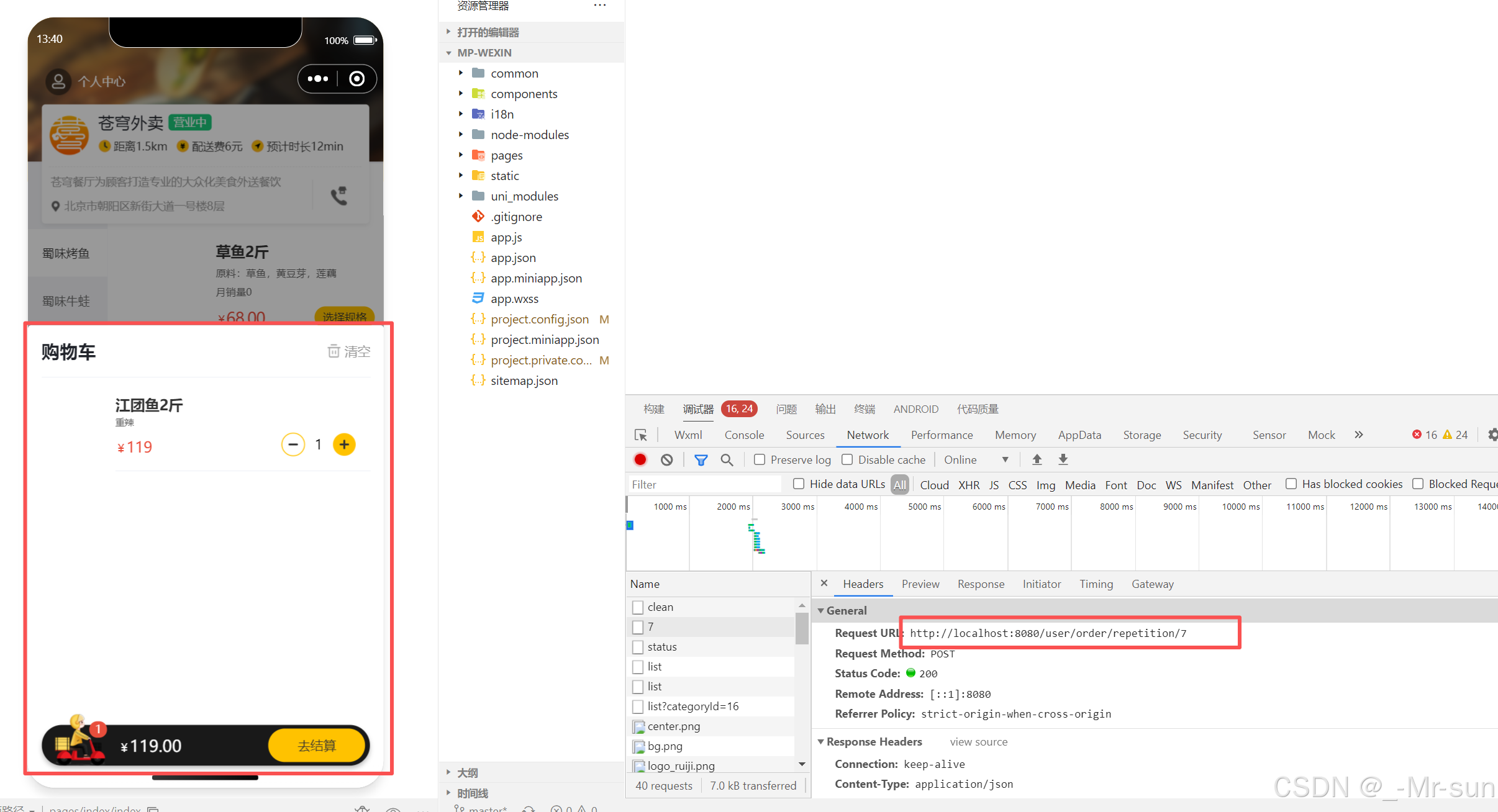Tap the phone call icon
1498x812 pixels.
339,196
